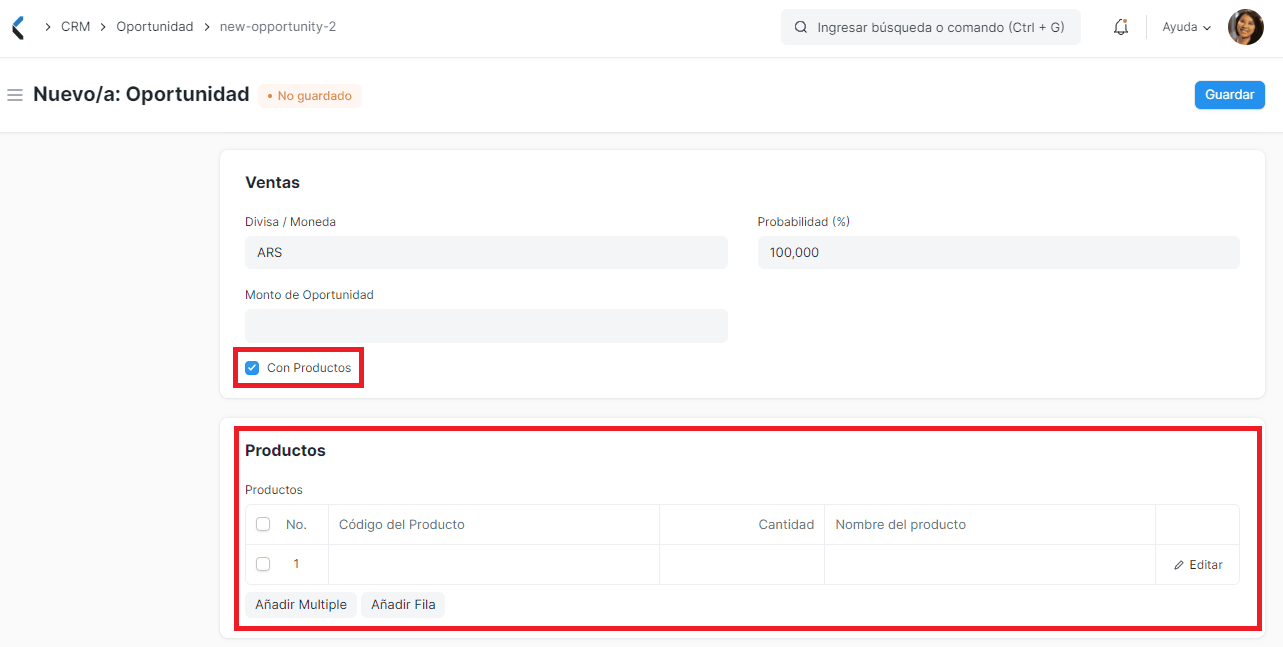
Task: Click the Monto de Oportunidad field
Action: 486,326
